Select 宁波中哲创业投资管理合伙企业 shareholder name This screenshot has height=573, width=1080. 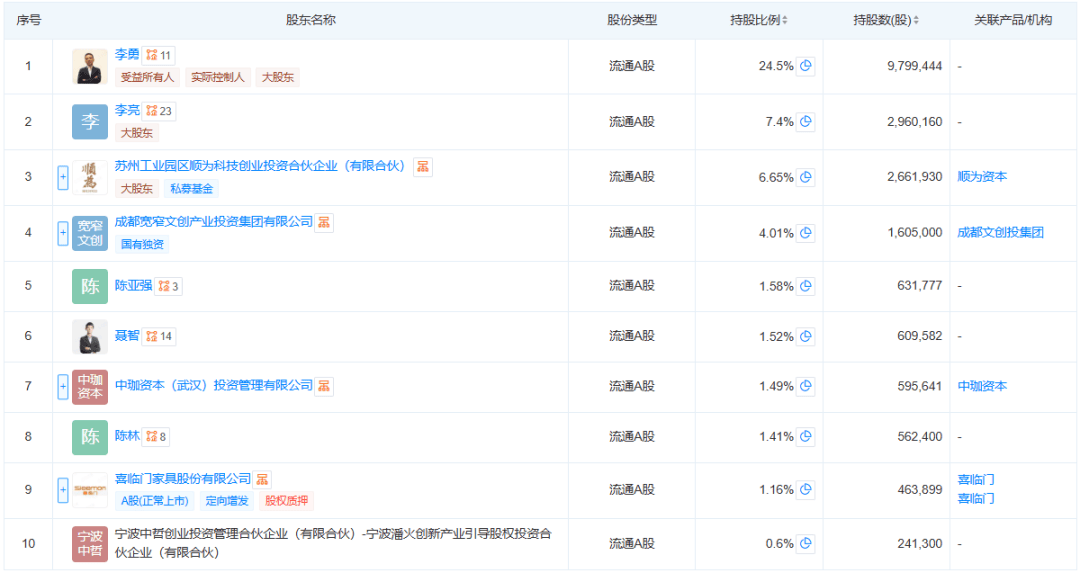click(333, 543)
